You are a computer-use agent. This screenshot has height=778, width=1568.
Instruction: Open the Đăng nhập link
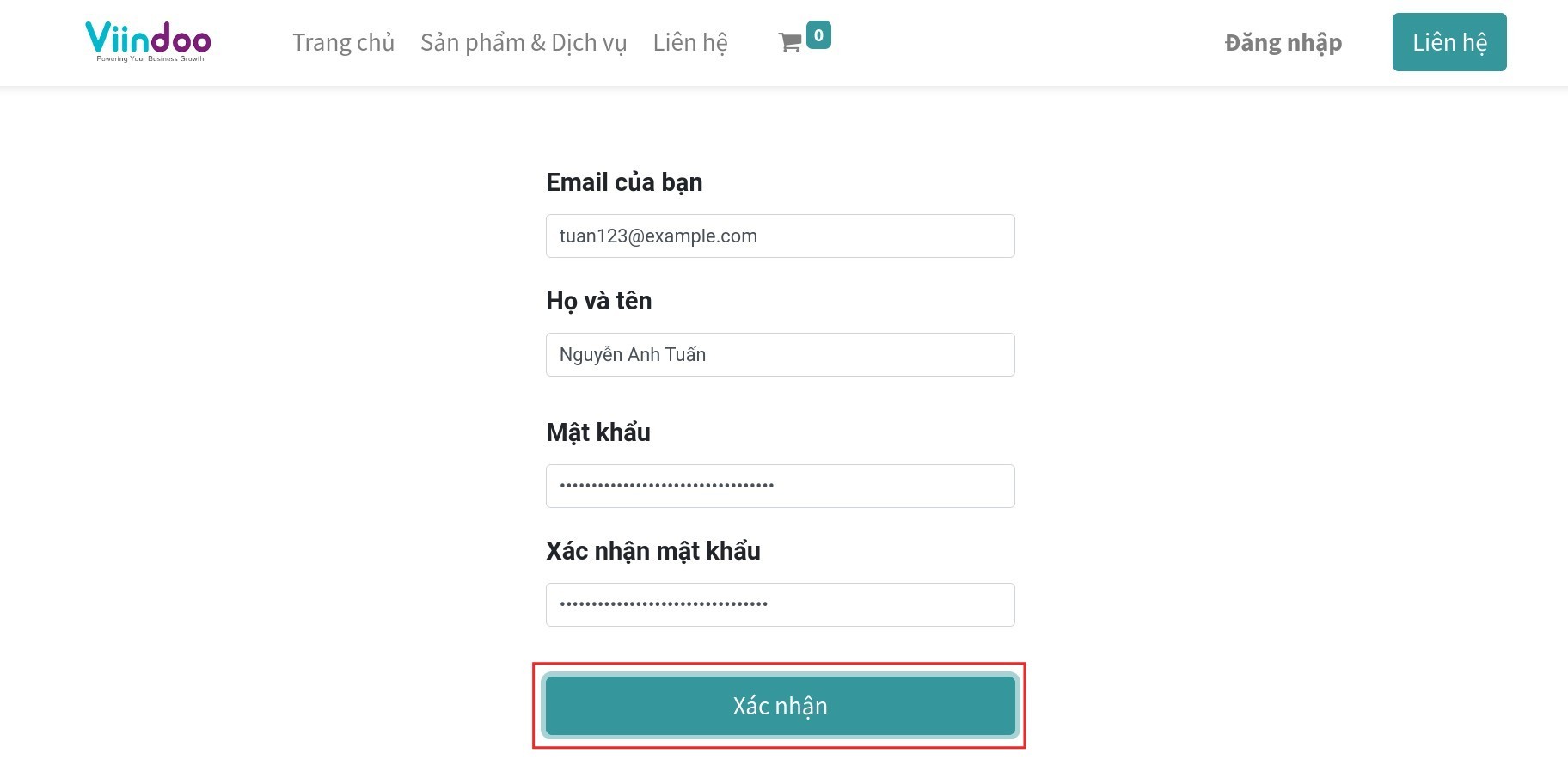pyautogui.click(x=1283, y=42)
